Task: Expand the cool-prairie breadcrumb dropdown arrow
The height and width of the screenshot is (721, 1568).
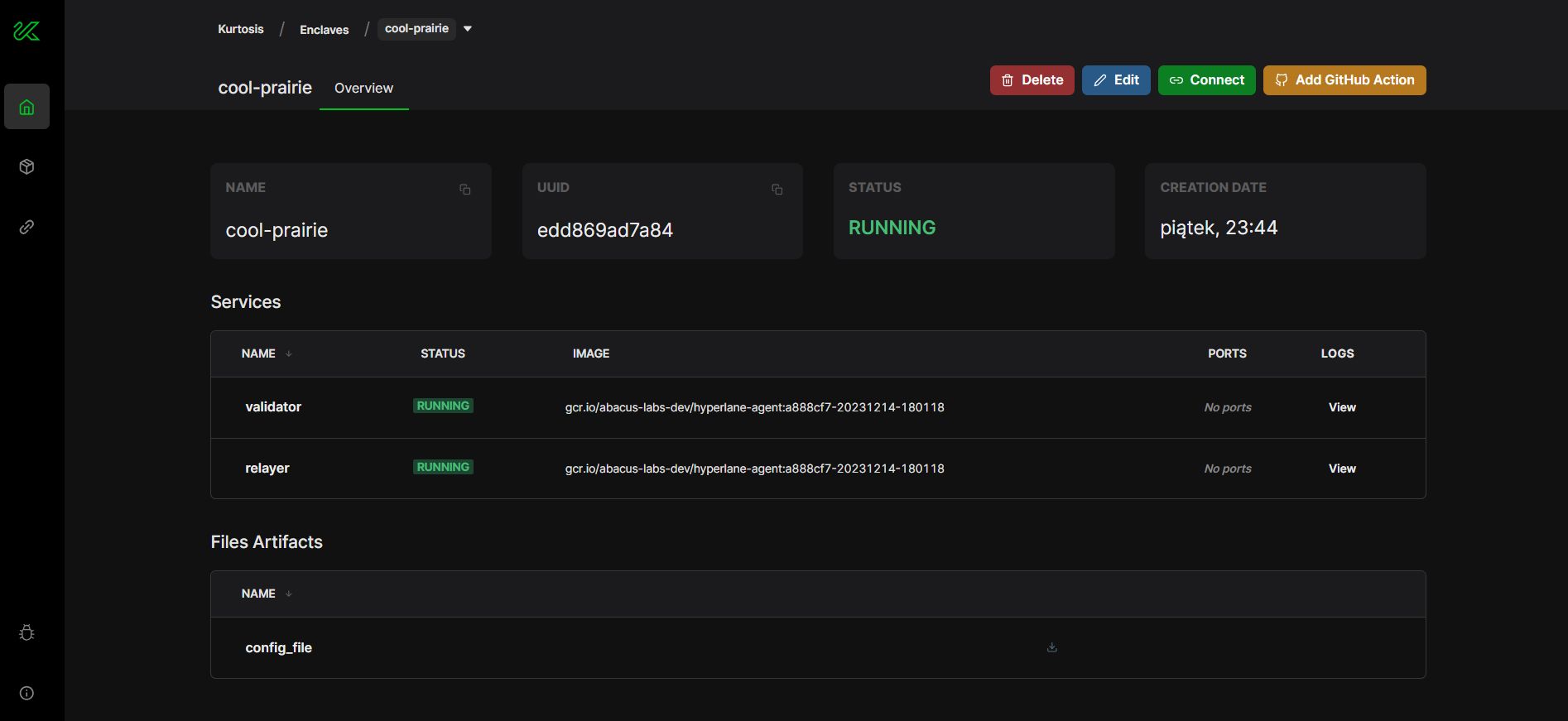Action: (468, 29)
